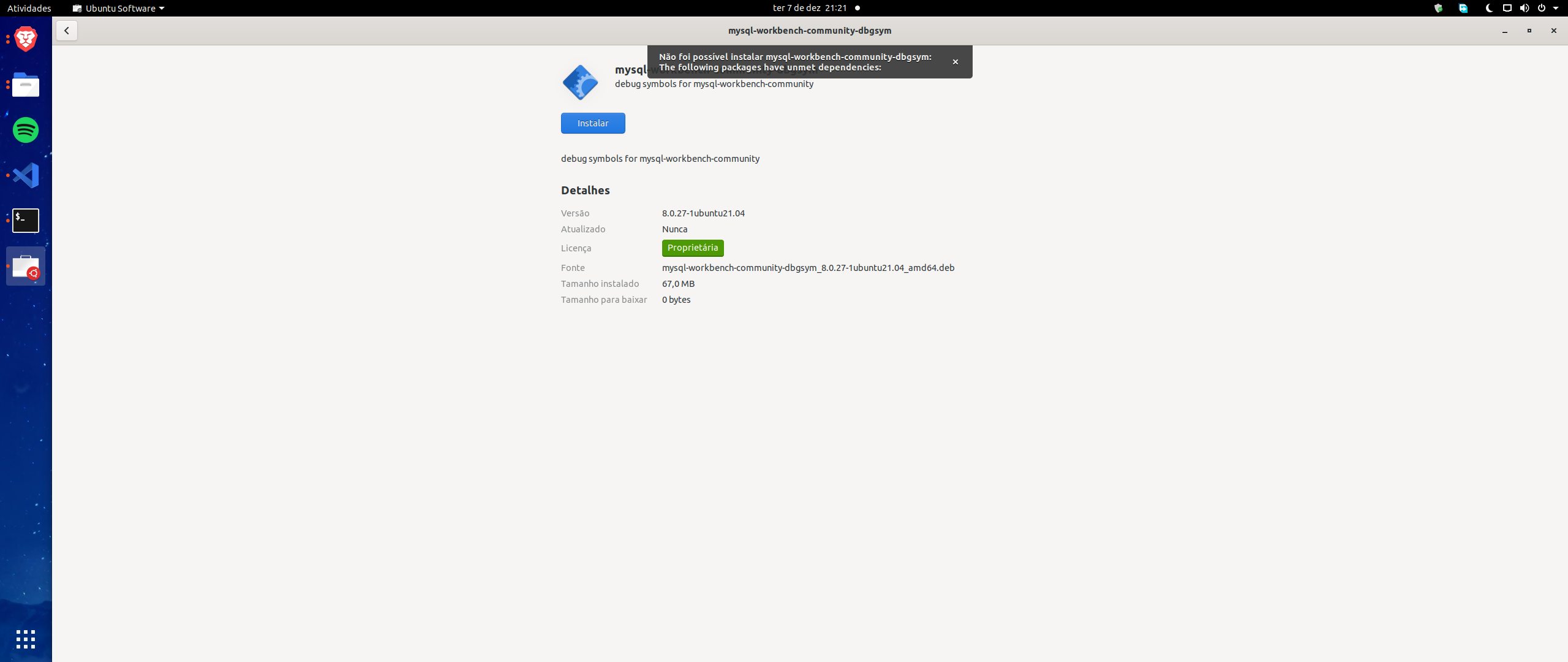This screenshot has width=1568, height=662.
Task: Open Visual Studio Code from the dock
Action: (26, 175)
